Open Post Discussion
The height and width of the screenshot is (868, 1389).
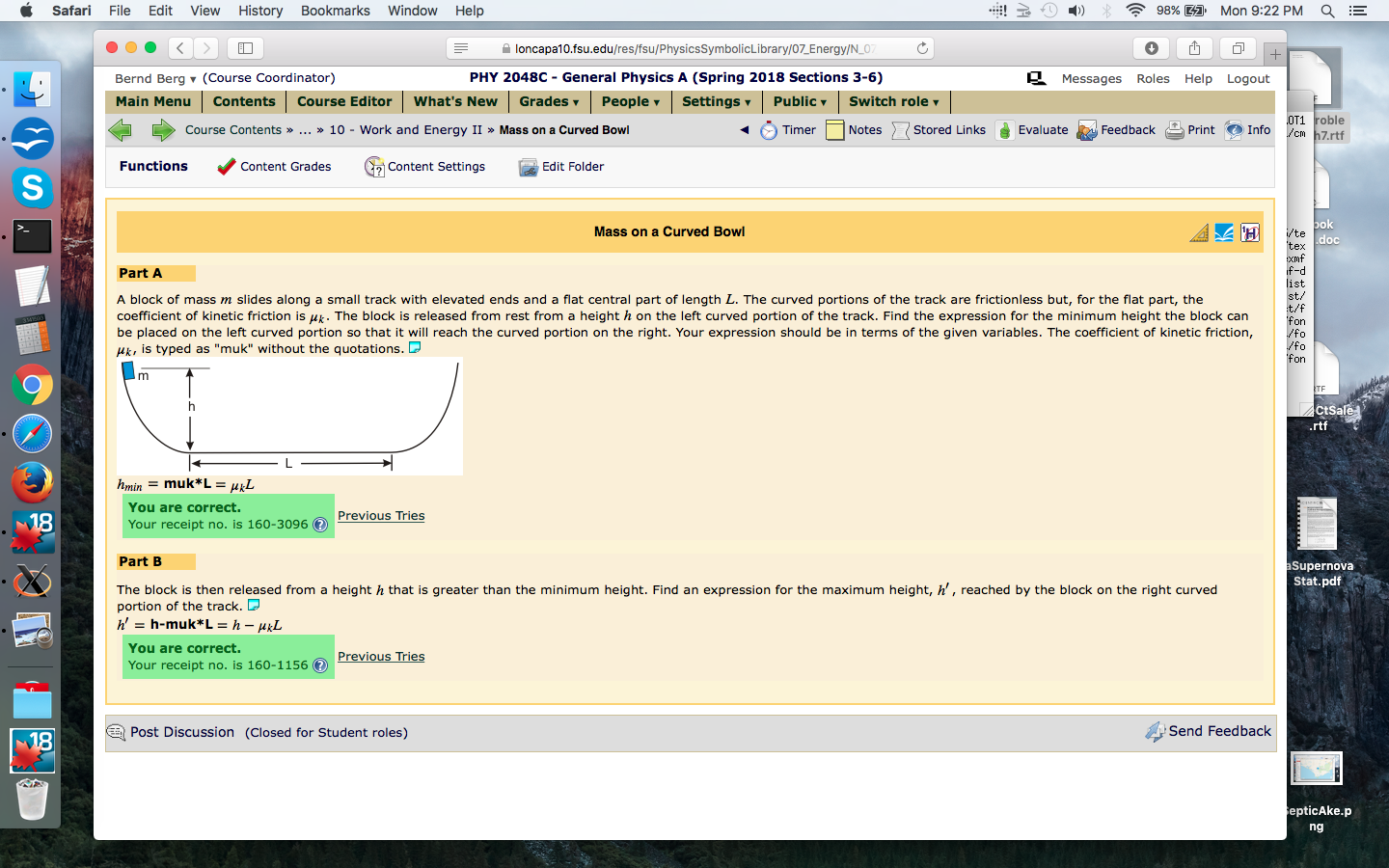[171, 733]
